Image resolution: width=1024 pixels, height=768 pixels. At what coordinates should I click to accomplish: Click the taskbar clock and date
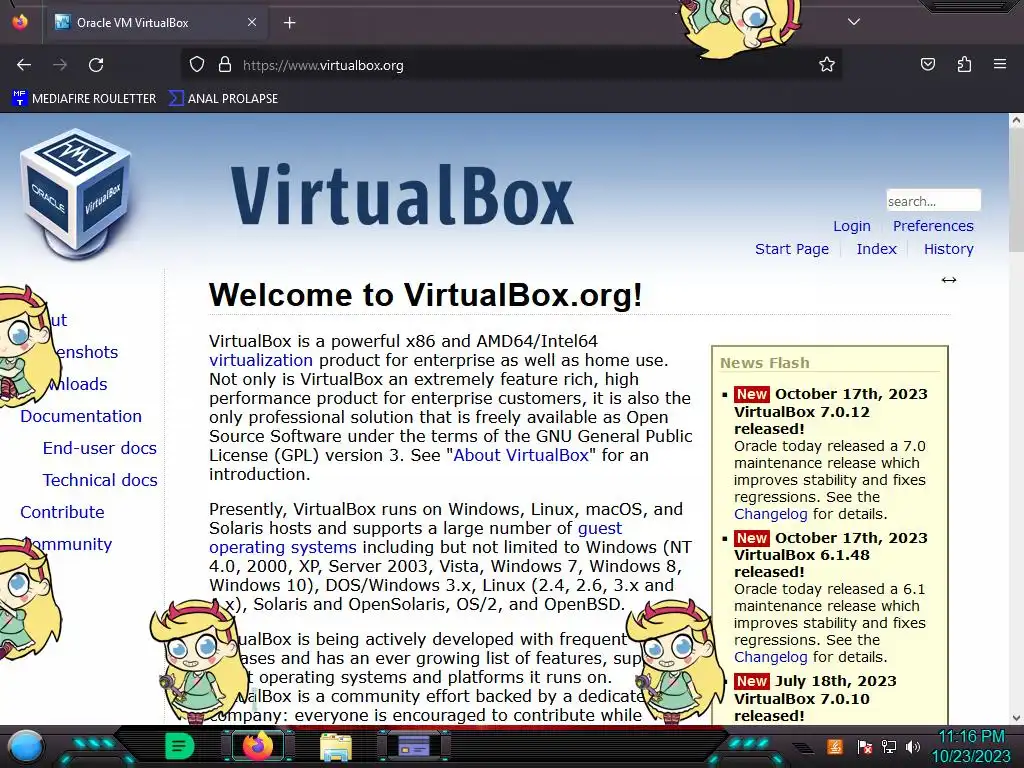click(971, 746)
